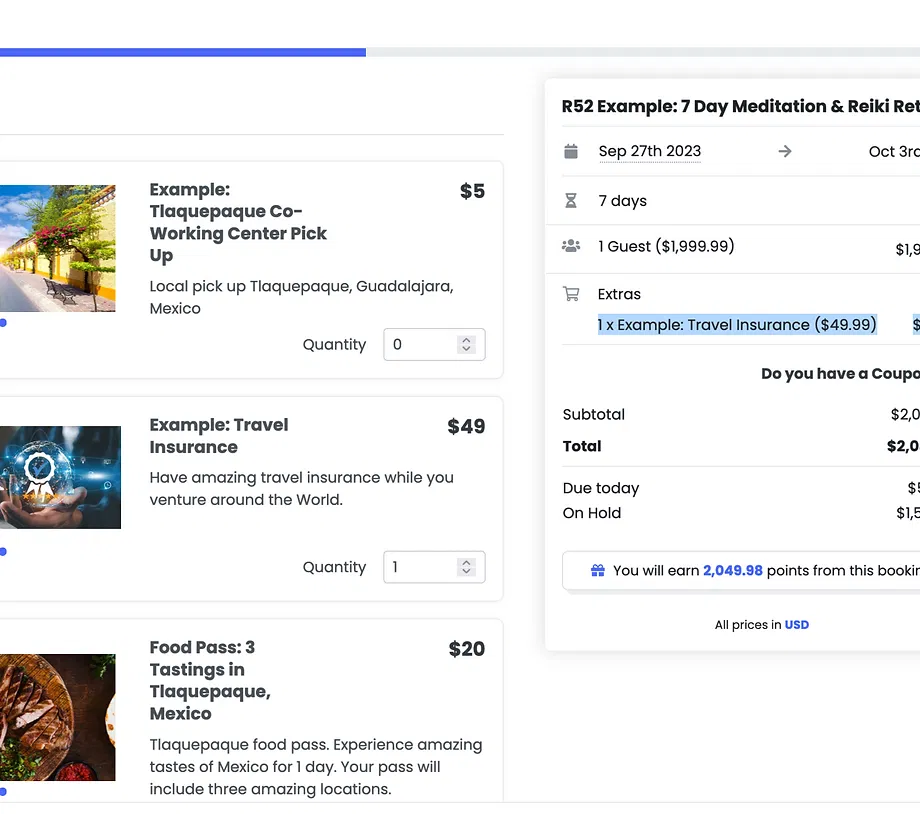Click the arrow icon between the dates
The width and height of the screenshot is (920, 814).
(x=785, y=151)
